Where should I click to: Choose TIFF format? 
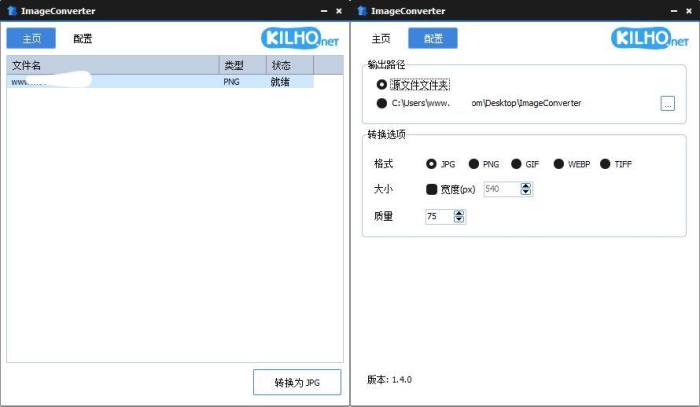605,164
